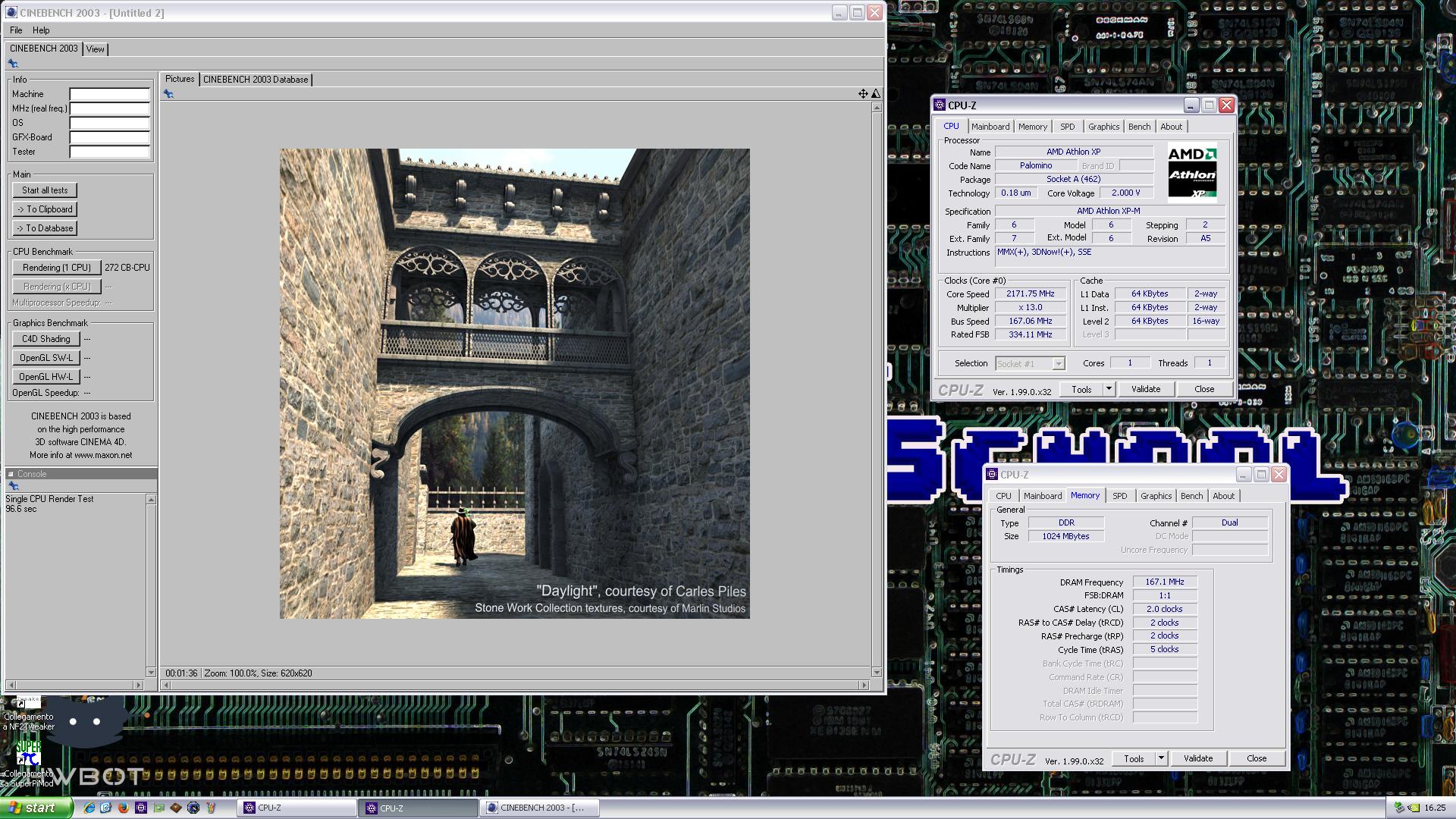1456x819 pixels.
Task: Click the OS input field
Action: (110, 123)
